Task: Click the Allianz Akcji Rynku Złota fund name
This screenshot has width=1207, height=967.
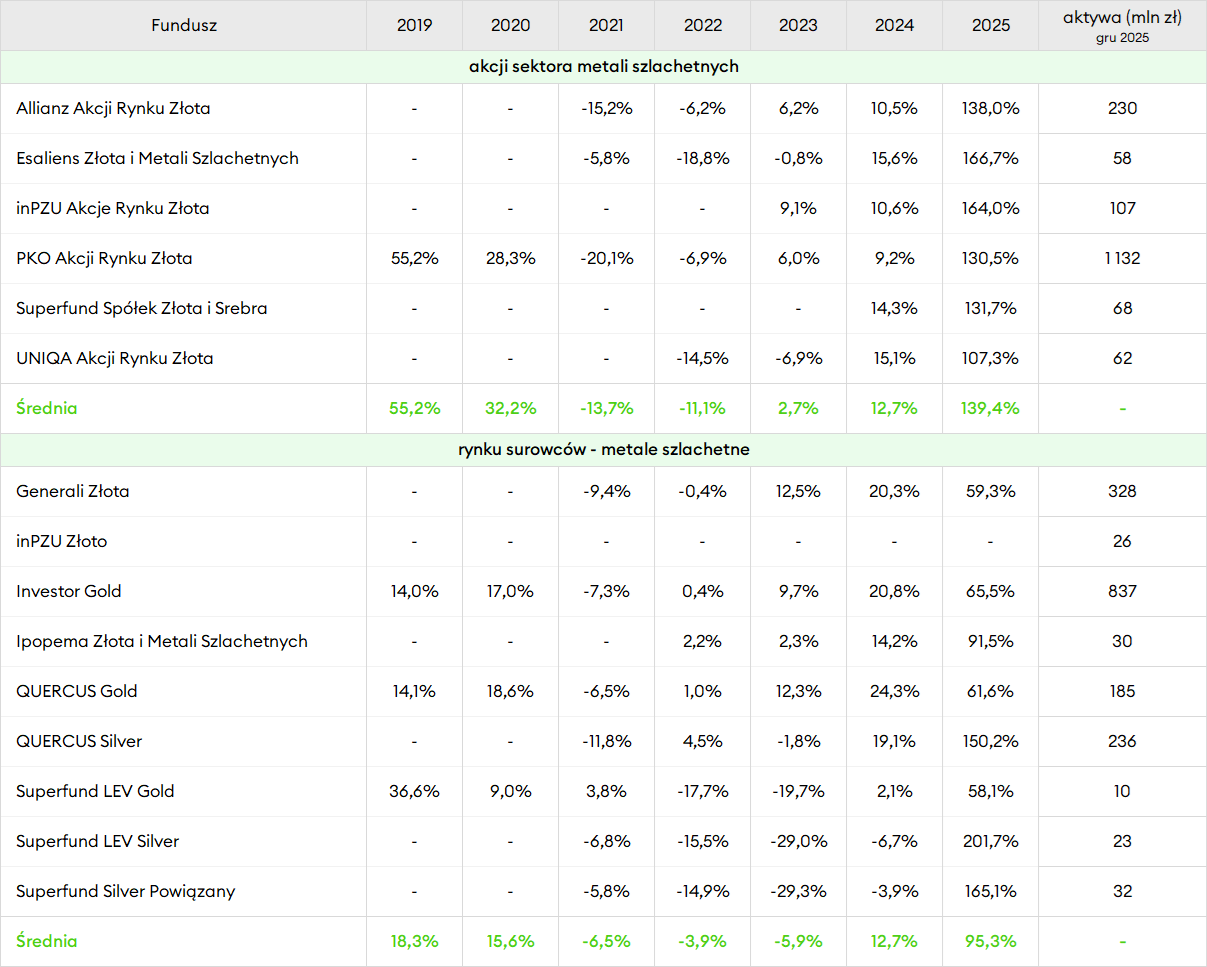Action: pos(113,108)
